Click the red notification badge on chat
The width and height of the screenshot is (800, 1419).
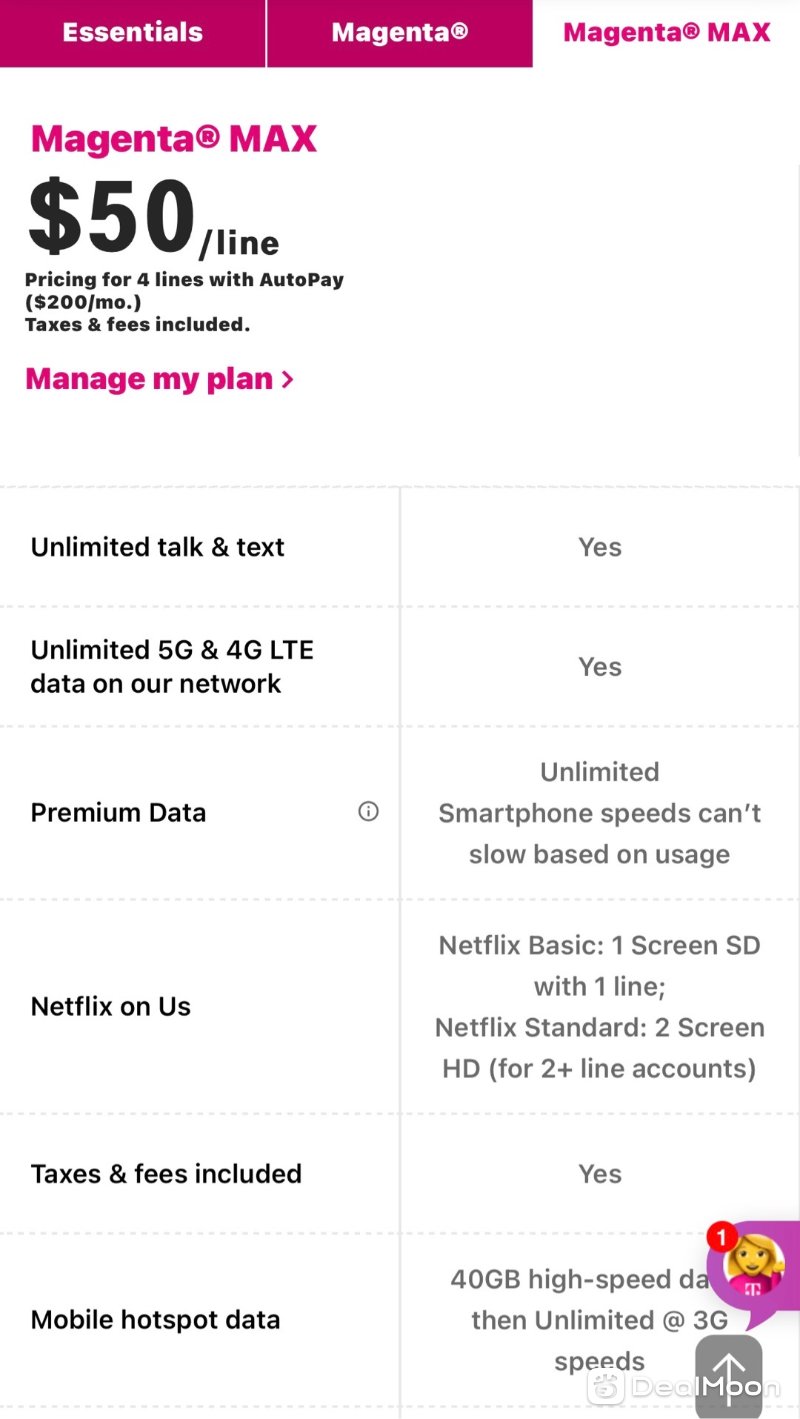(721, 1238)
